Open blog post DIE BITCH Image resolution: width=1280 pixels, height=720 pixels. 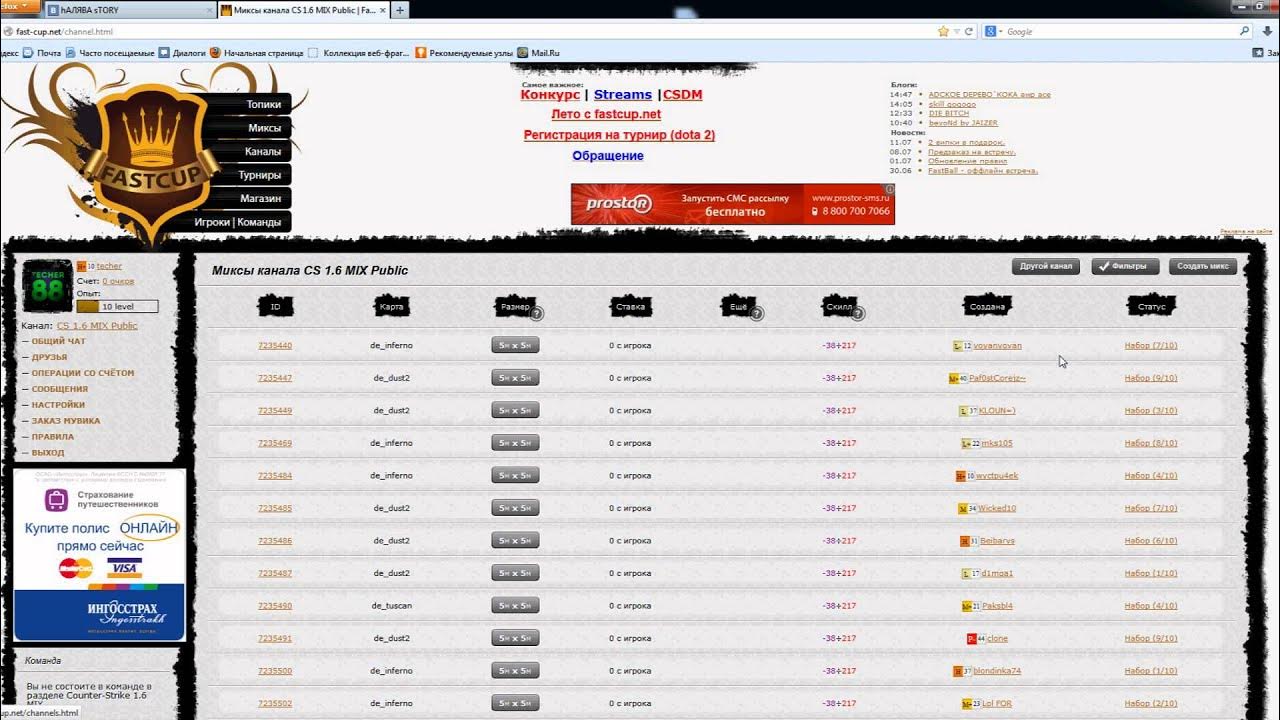949,113
